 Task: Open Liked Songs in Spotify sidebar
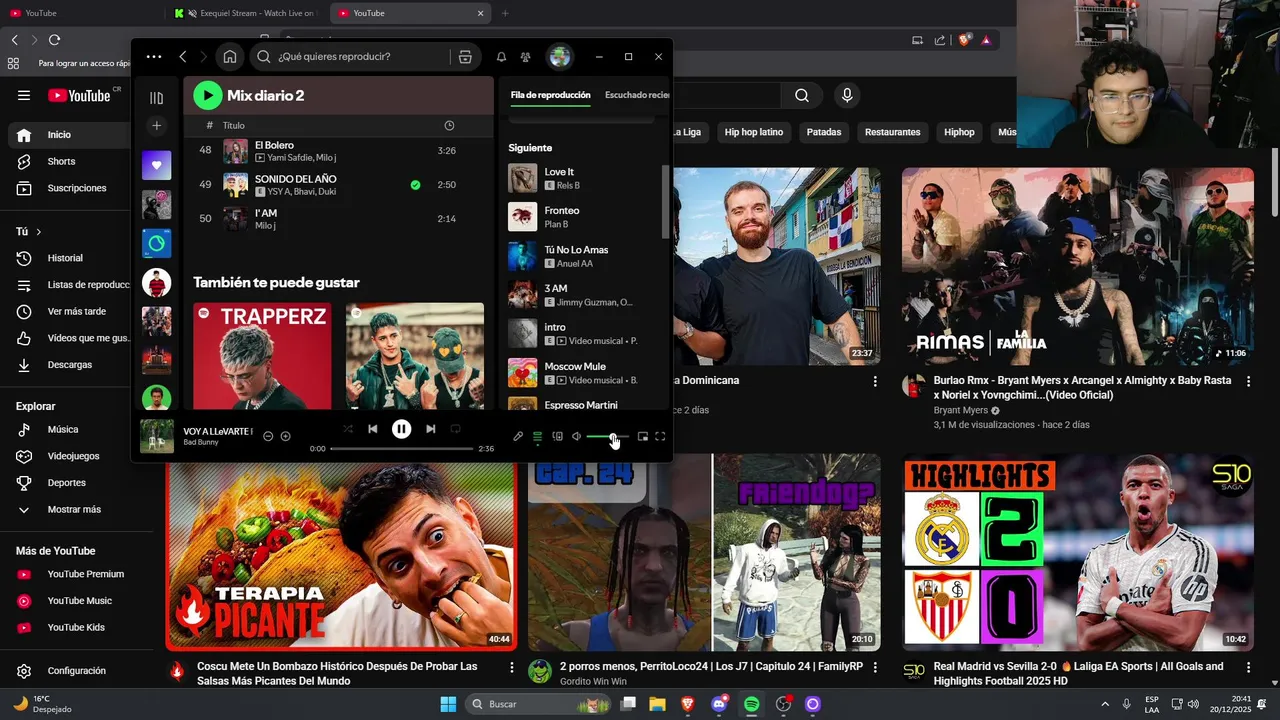[156, 165]
